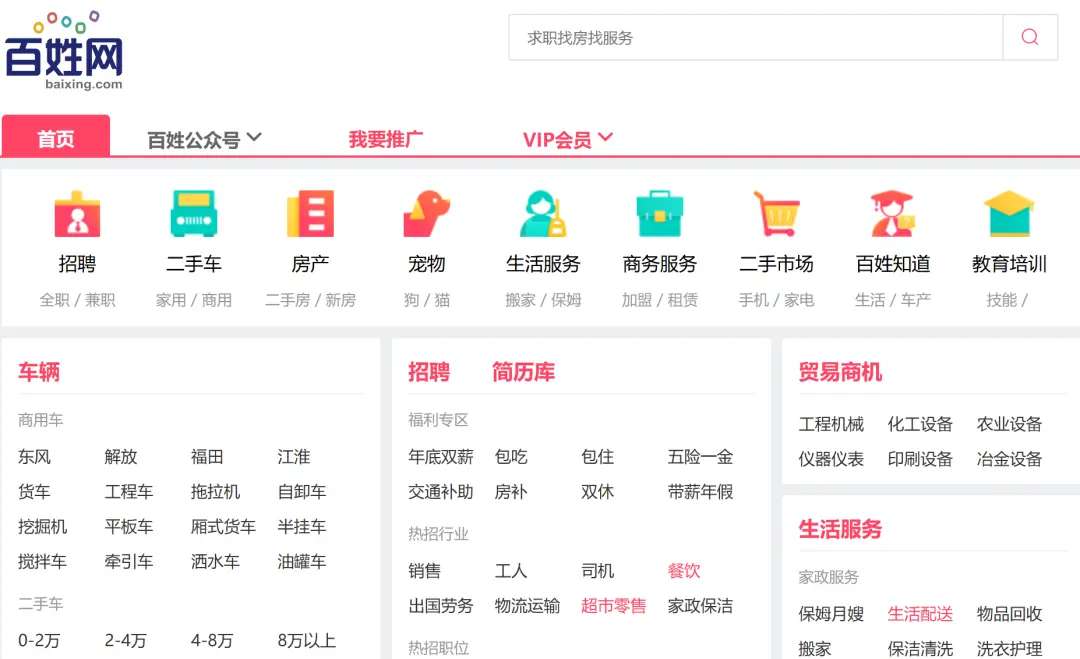
Task: Switch to the 首页 tab
Action: point(55,140)
